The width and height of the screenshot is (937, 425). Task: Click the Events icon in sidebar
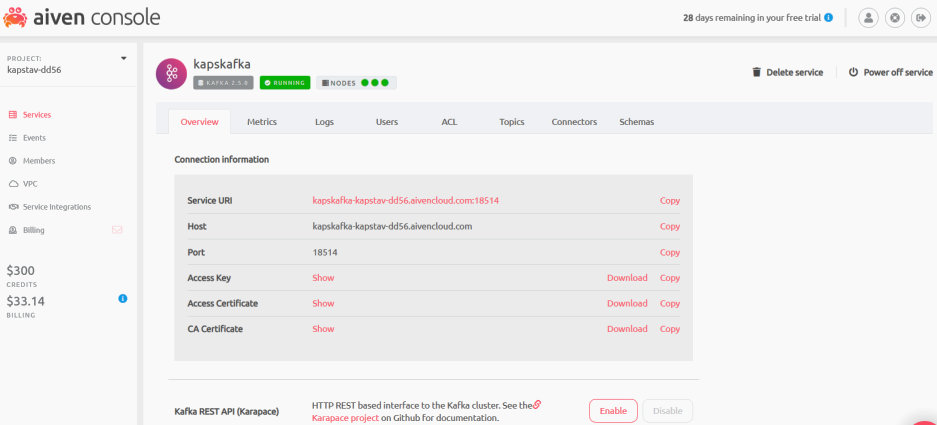tap(13, 138)
